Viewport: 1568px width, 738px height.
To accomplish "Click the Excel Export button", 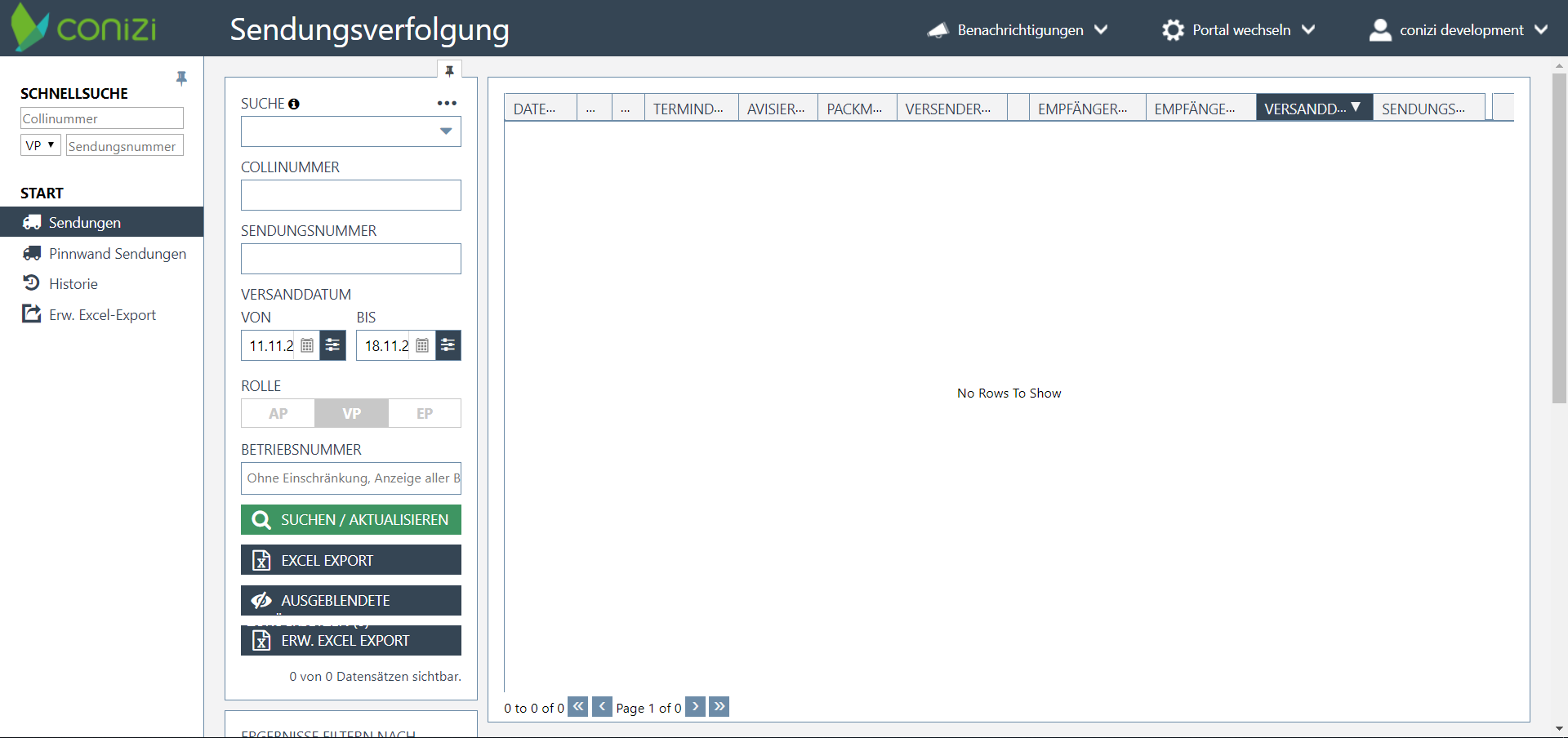I will tap(351, 560).
